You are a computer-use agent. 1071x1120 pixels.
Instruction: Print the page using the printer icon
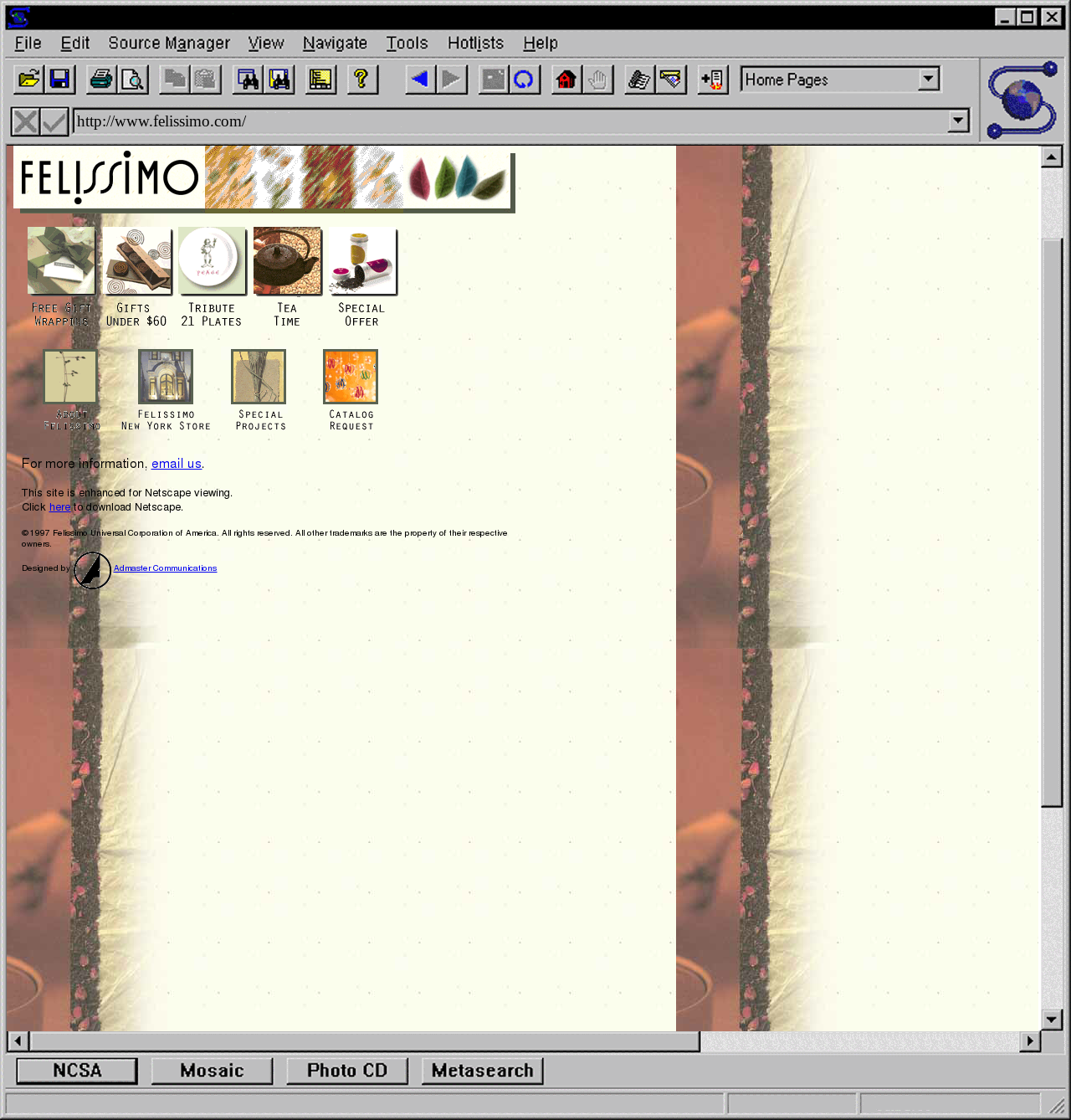[101, 80]
